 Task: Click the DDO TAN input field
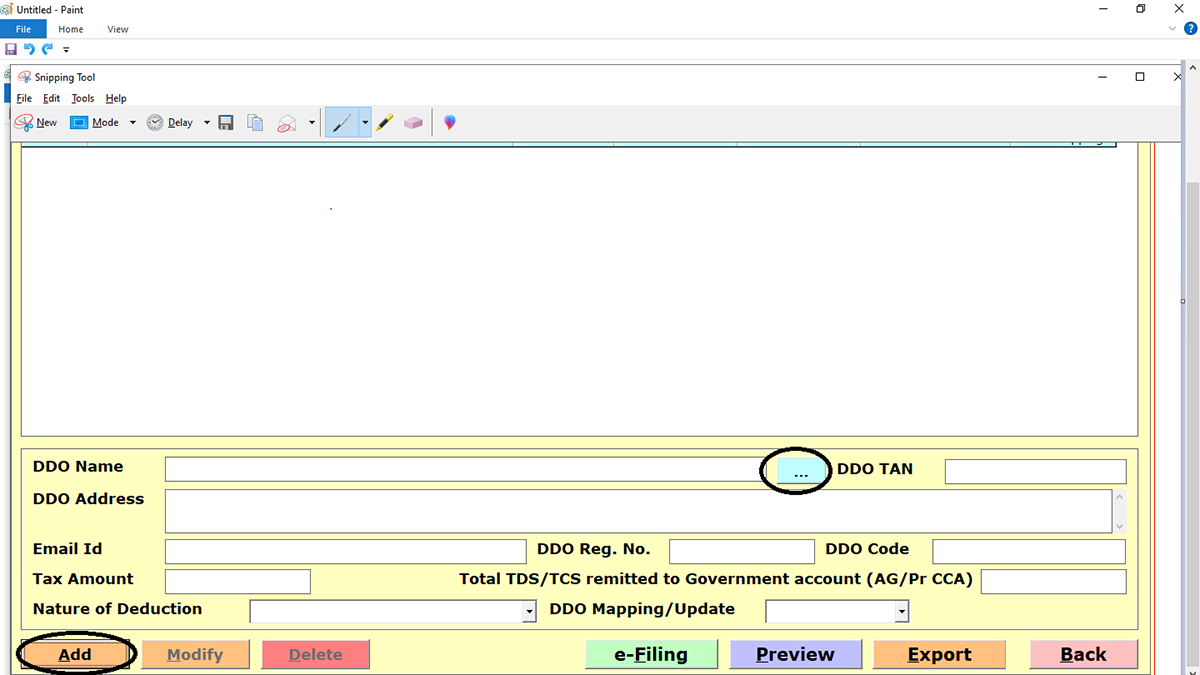[1035, 471]
